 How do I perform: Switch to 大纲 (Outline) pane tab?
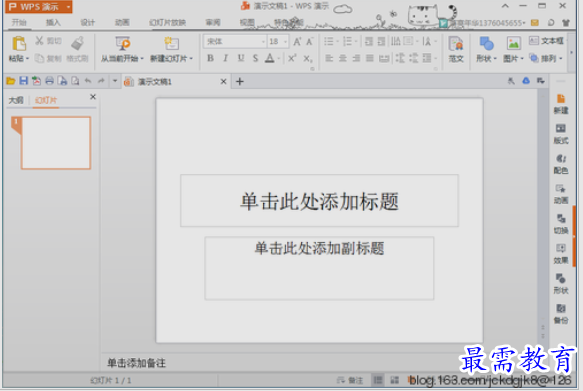click(x=16, y=100)
